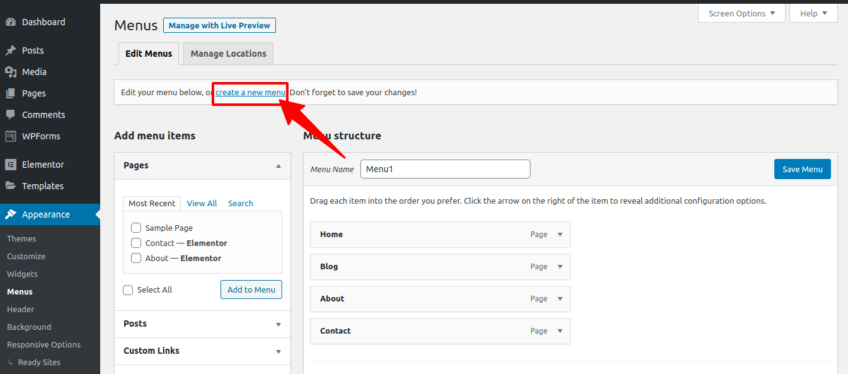
Task: Open the Screen Options dropdown
Action: [x=741, y=14]
